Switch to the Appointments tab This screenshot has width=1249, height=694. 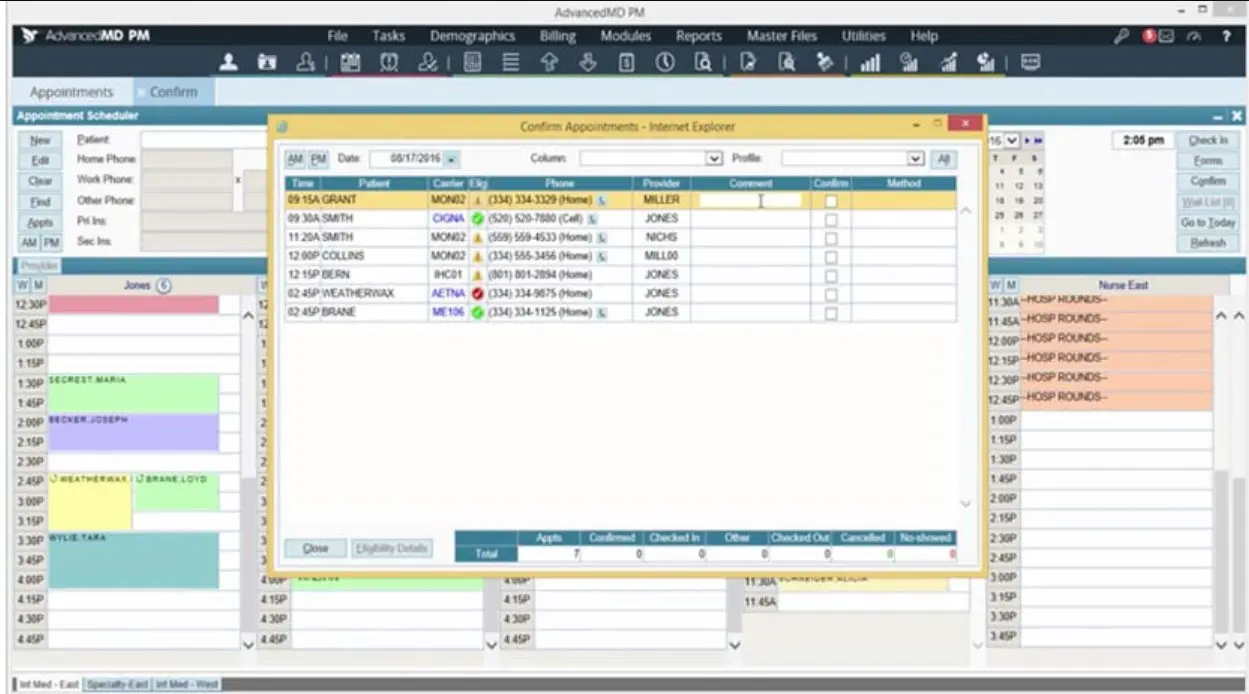[70, 91]
